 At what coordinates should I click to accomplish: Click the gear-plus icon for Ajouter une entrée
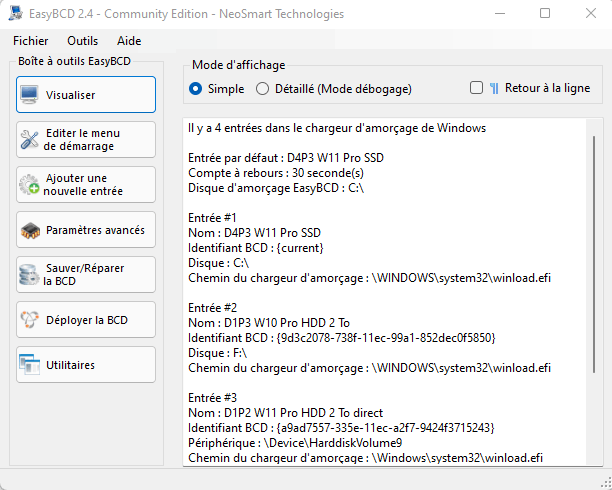click(29, 185)
